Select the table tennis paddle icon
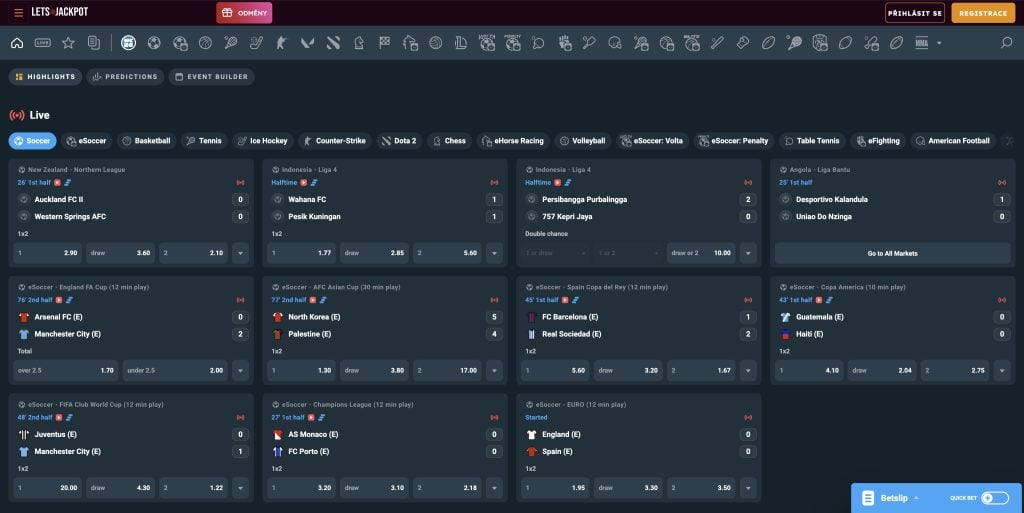Screen dimensions: 1024x513 click(x=538, y=43)
